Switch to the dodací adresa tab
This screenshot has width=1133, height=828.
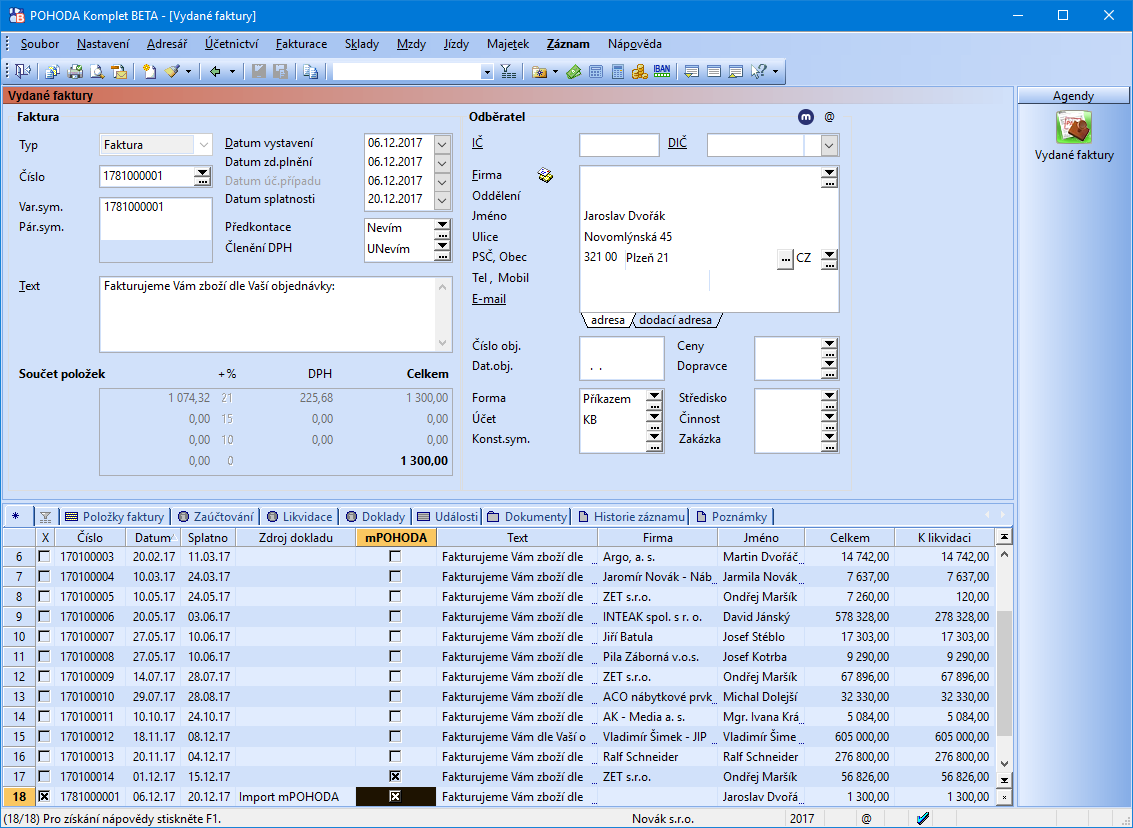pyautogui.click(x=676, y=320)
